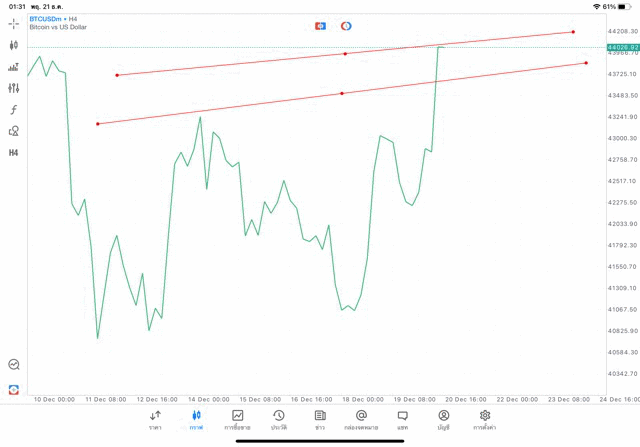Open the drawing objects shapes tool

[14, 131]
